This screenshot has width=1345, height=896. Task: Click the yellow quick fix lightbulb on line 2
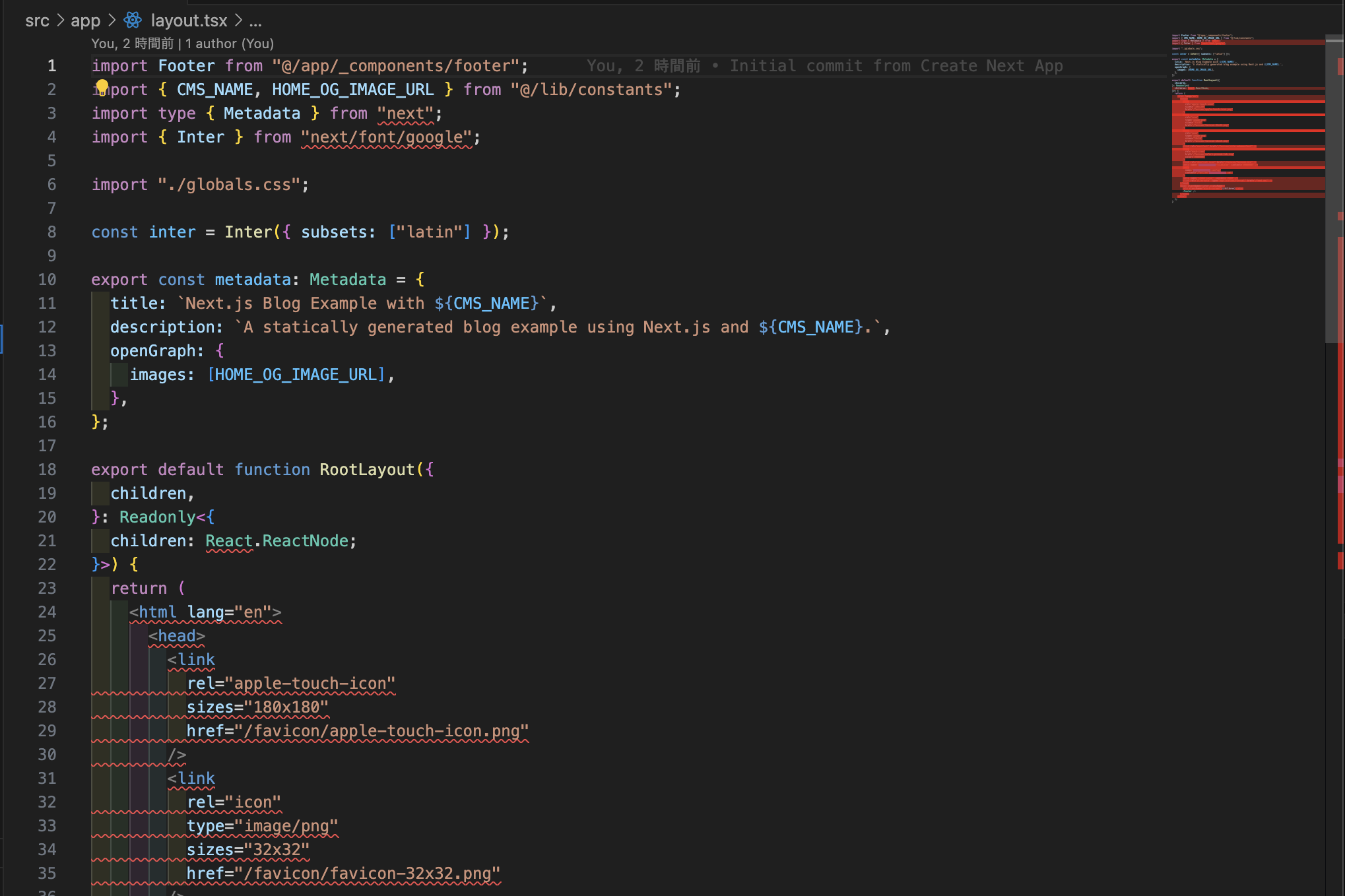pyautogui.click(x=103, y=85)
